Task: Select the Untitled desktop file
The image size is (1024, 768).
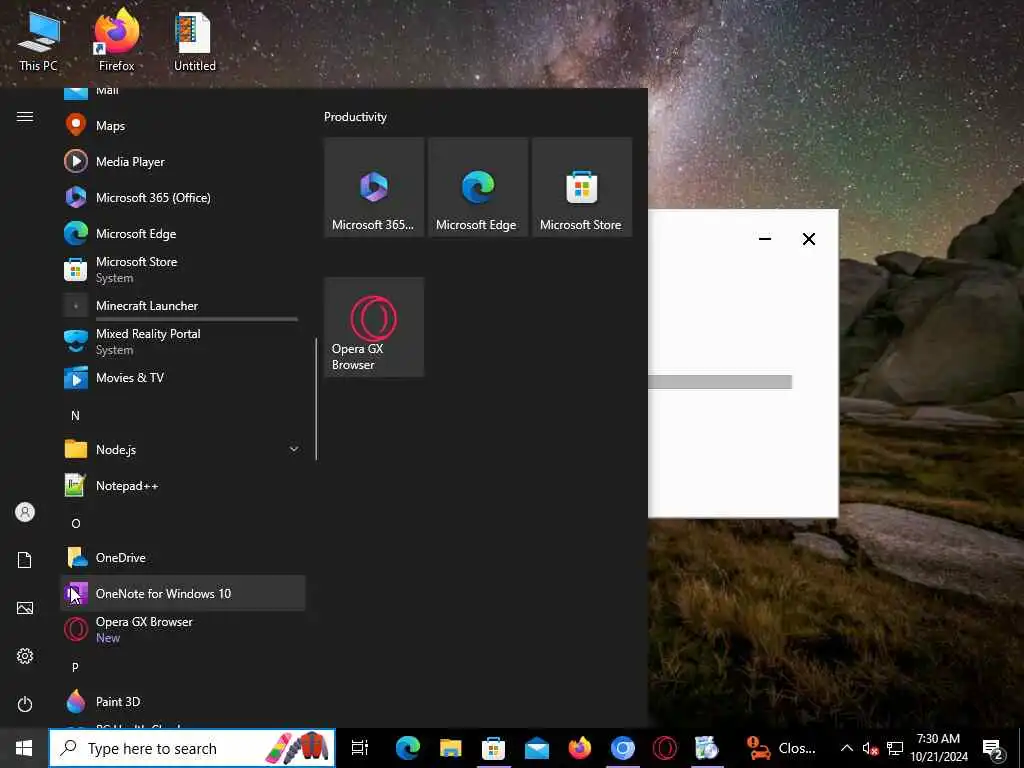Action: click(x=195, y=42)
